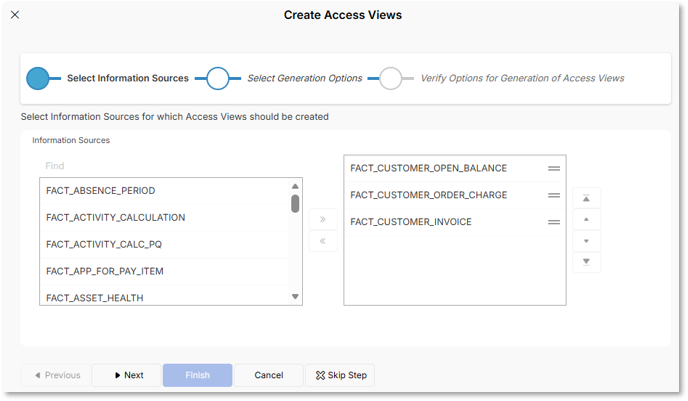Close the Create Access Views dialog
The image size is (688, 401).
(15, 15)
